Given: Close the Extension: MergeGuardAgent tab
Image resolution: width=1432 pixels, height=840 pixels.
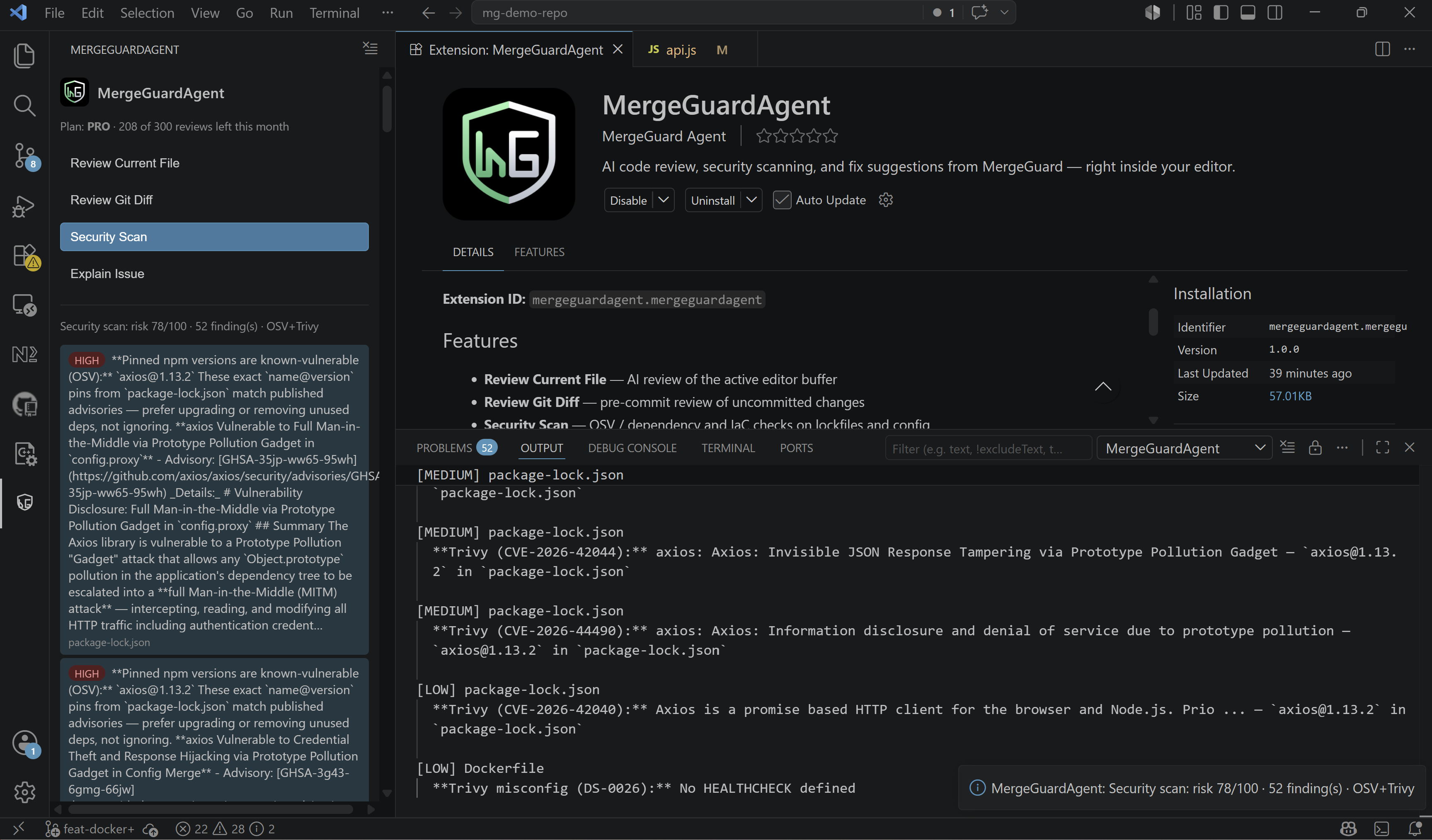Looking at the screenshot, I should tap(618, 49).
